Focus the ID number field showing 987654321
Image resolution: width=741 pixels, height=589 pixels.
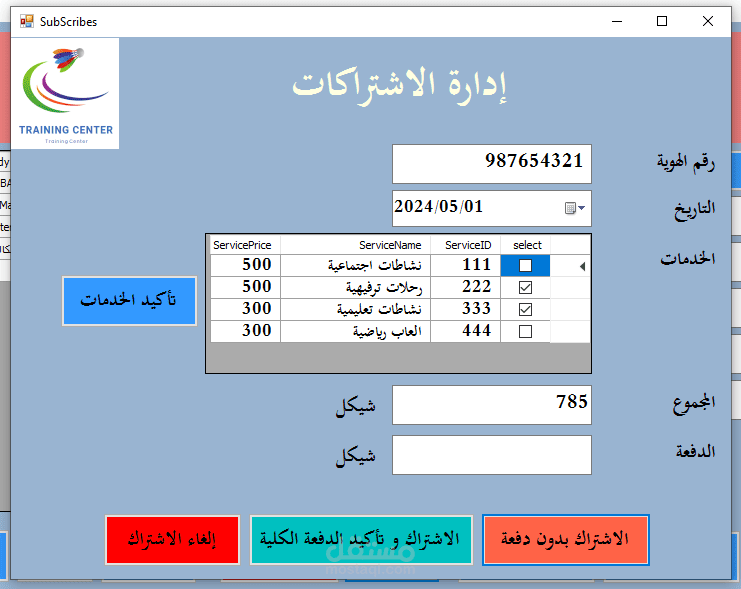coord(491,164)
